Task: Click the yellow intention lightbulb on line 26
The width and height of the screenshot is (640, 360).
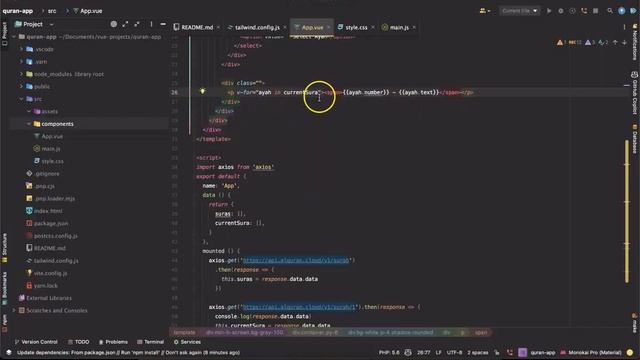Action: 202,91
